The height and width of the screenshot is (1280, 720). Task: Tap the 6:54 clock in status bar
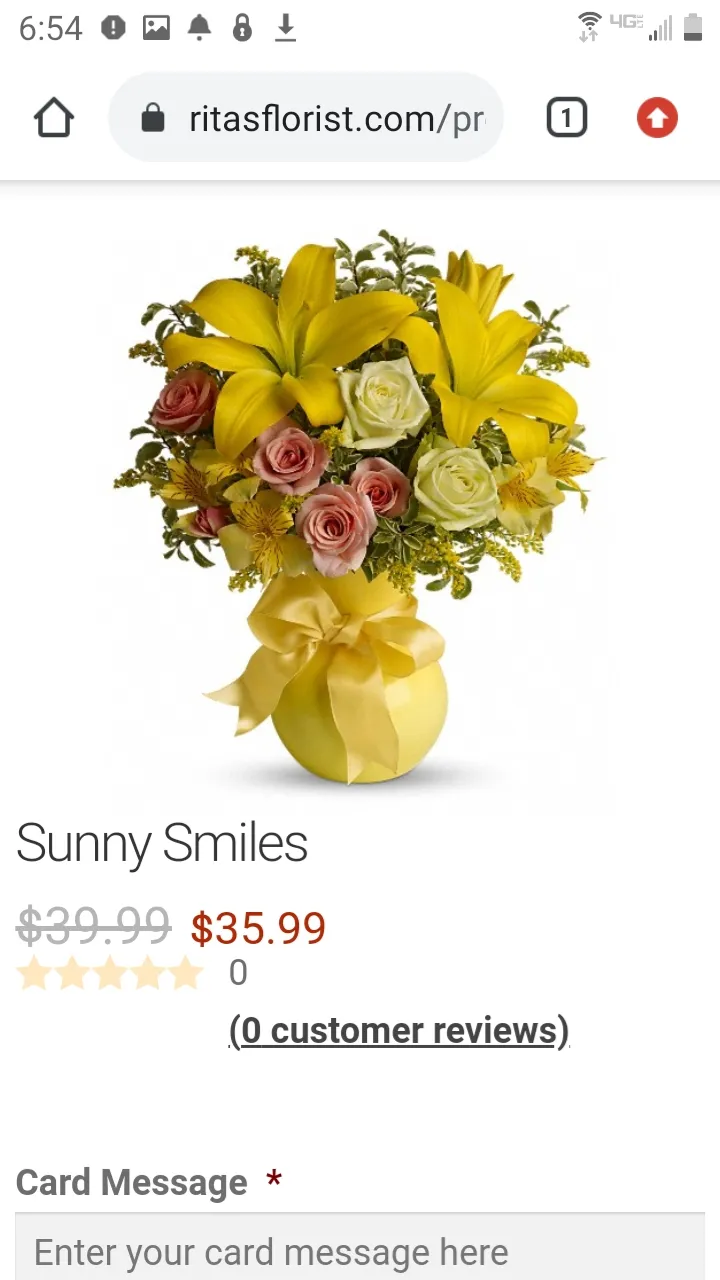(x=50, y=28)
